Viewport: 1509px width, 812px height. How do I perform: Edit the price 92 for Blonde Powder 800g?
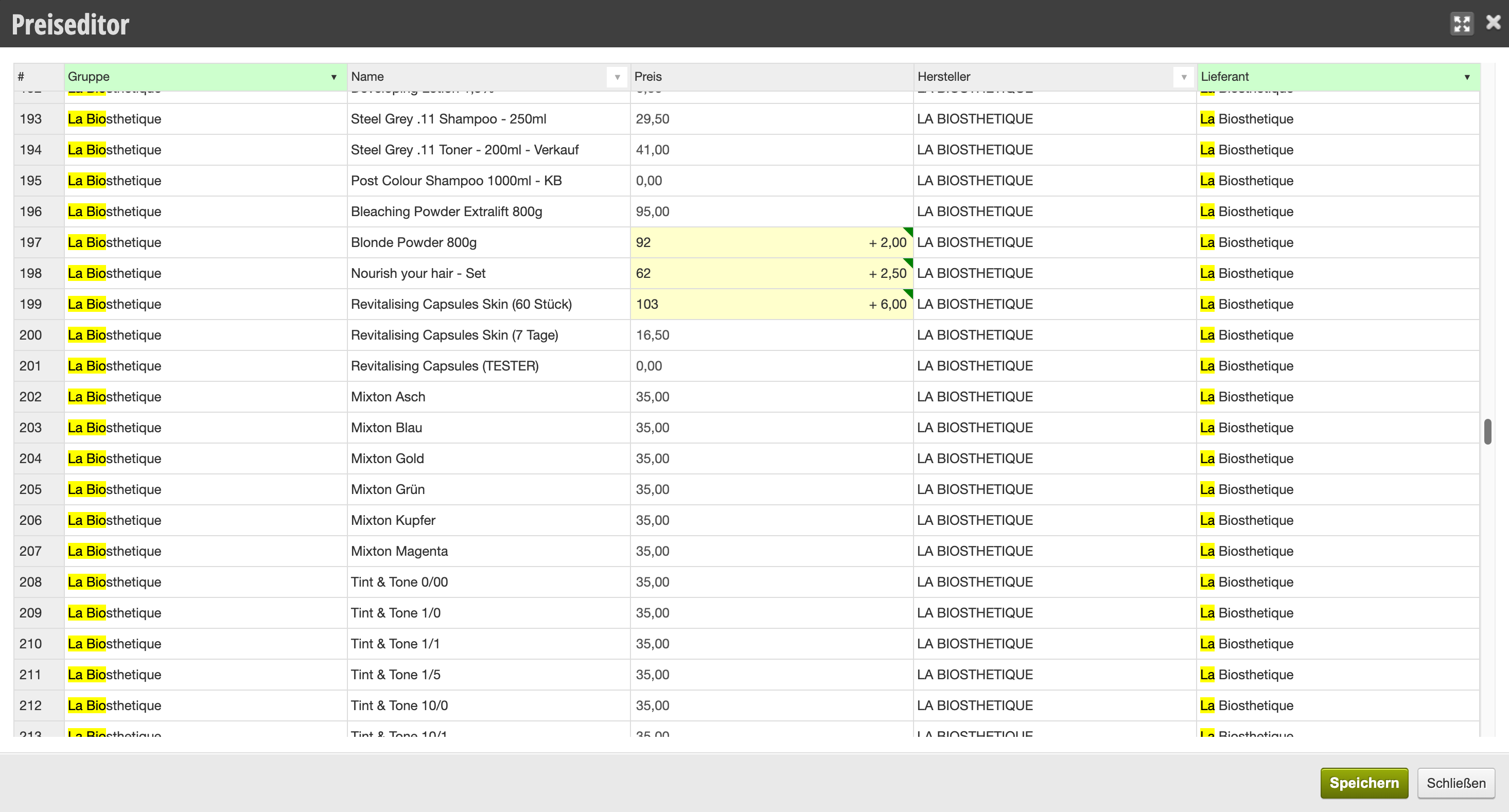(x=771, y=242)
